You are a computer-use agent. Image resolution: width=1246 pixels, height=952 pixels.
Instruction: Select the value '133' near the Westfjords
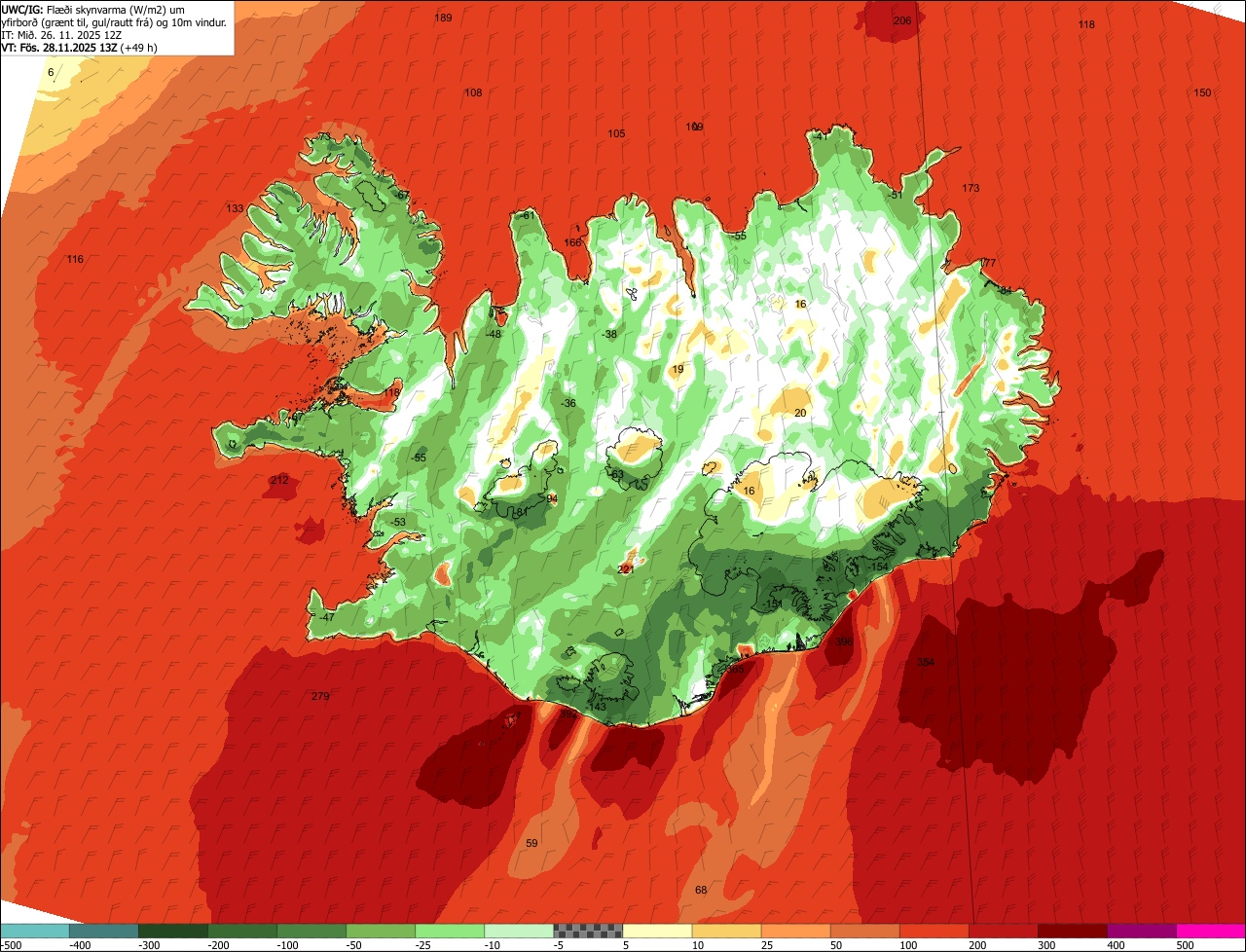(235, 208)
